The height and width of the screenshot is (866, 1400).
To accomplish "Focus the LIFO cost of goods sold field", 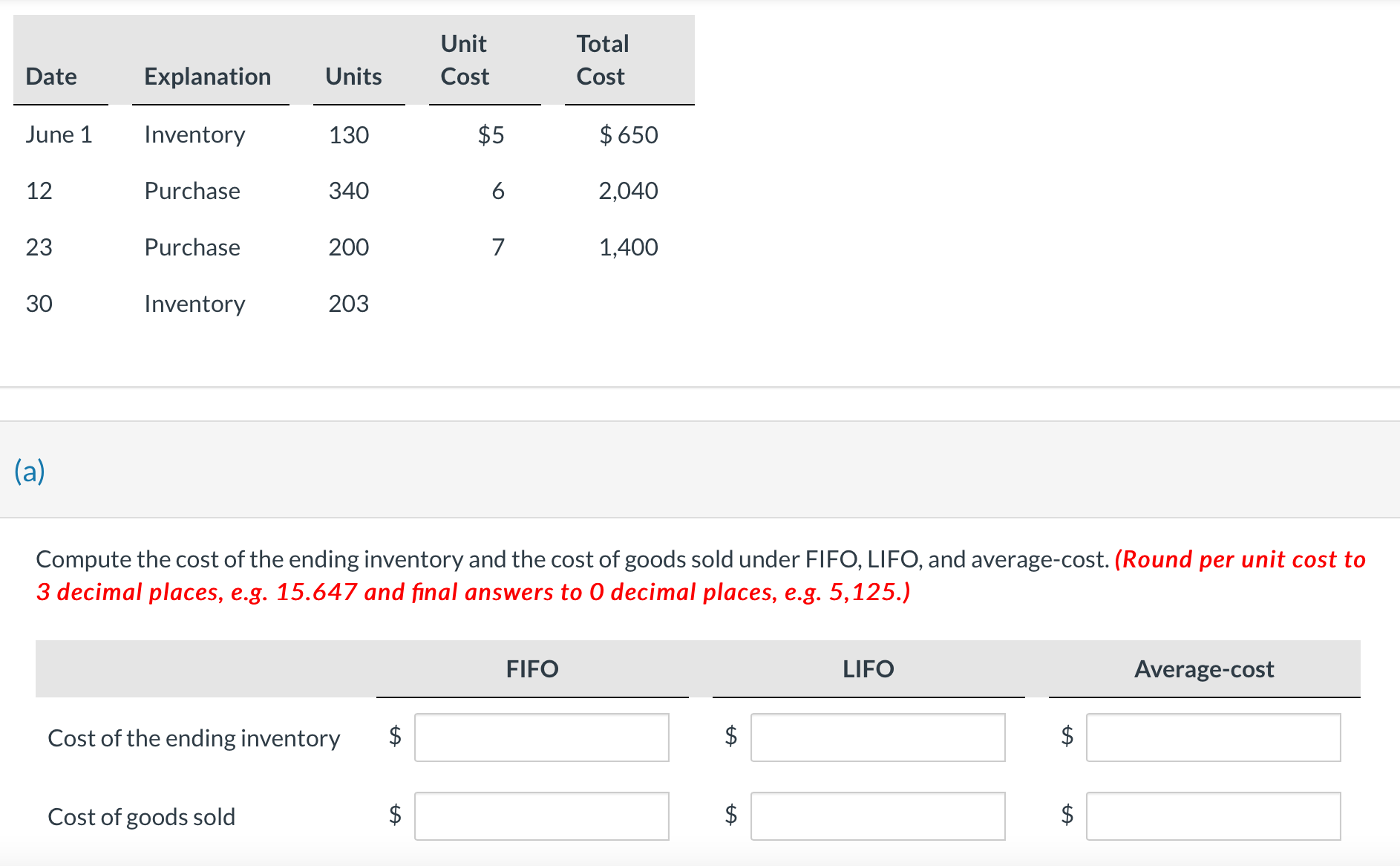I will (877, 815).
